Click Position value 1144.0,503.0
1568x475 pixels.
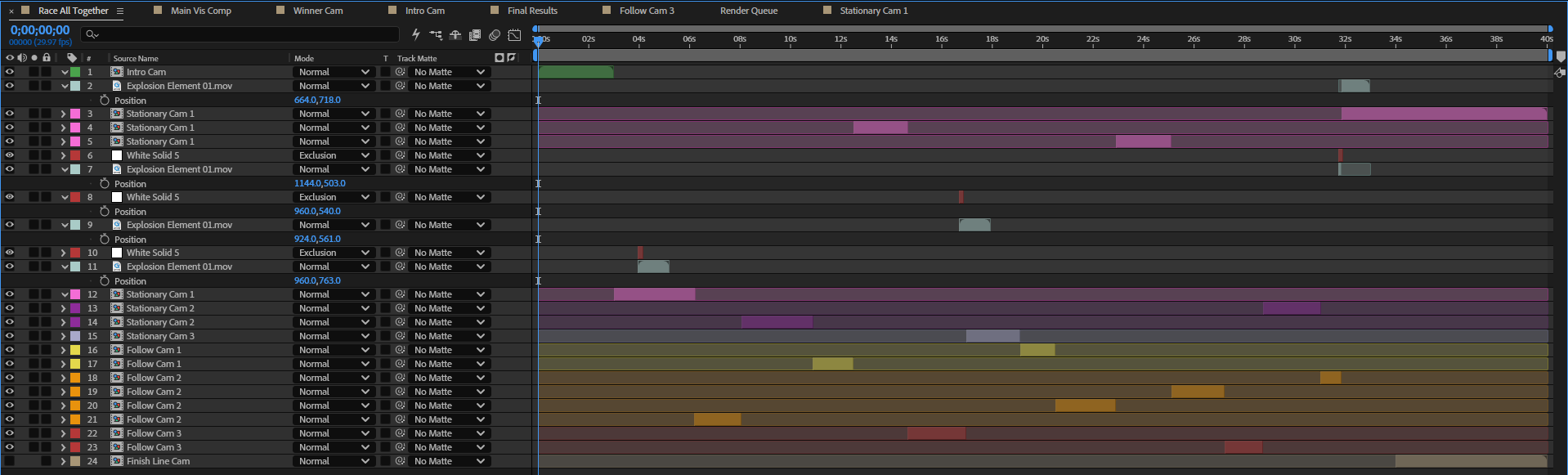coord(320,183)
